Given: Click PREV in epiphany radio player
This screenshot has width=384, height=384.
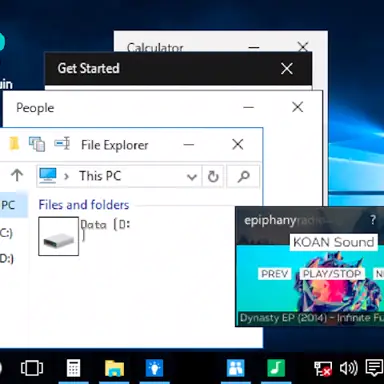Looking at the screenshot, I should [275, 274].
